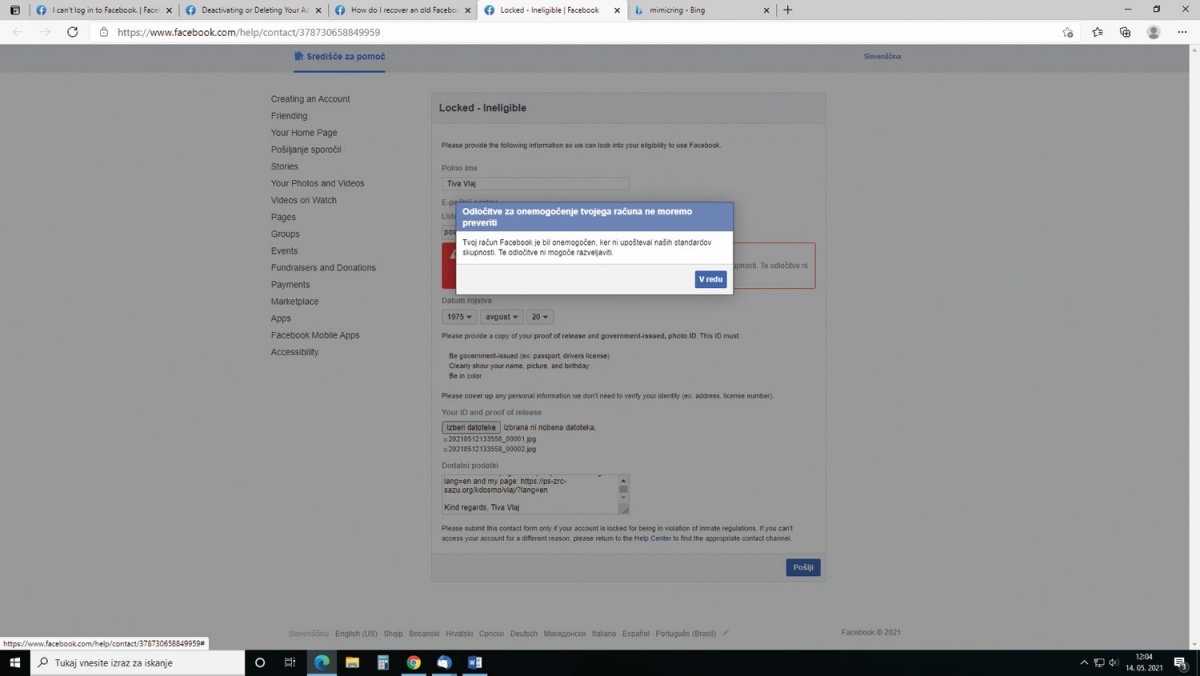Open the Groups help topic

tap(285, 234)
